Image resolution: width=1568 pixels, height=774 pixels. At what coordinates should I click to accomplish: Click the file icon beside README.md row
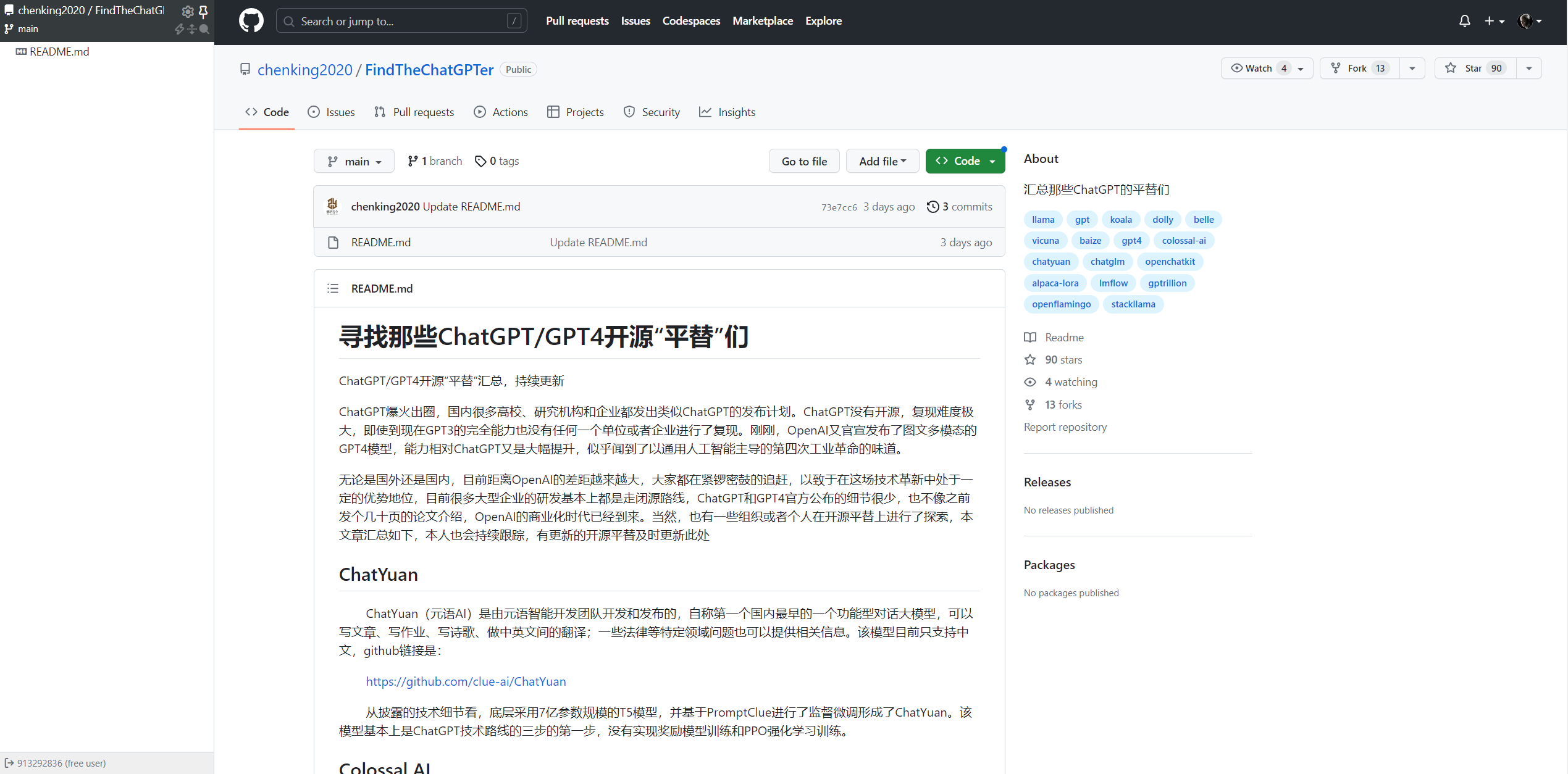coord(333,243)
